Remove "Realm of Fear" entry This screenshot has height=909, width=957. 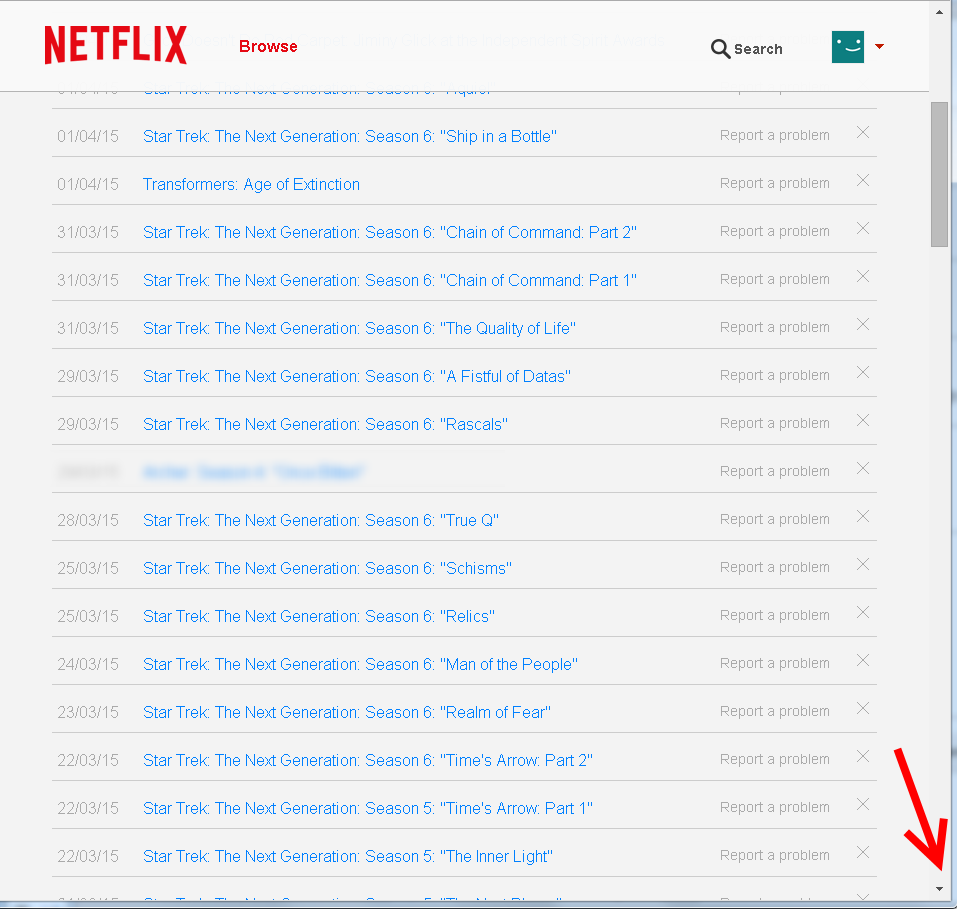pos(862,709)
